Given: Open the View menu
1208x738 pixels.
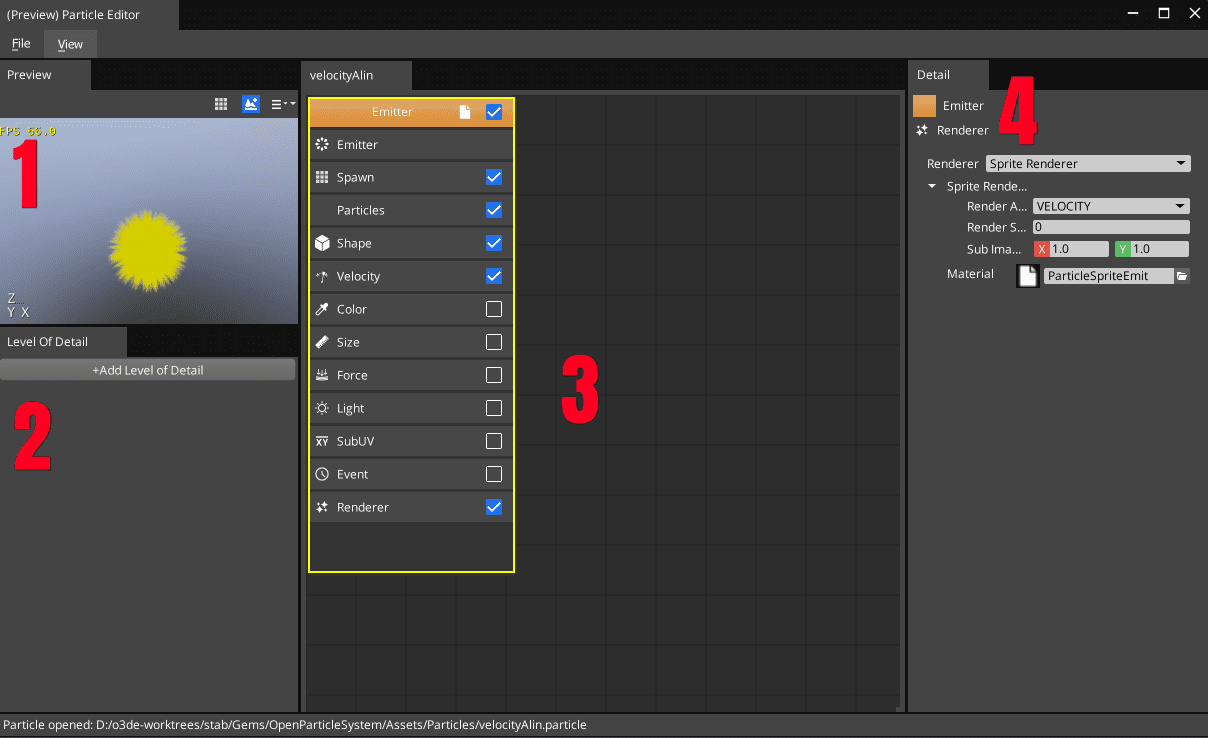Looking at the screenshot, I should (70, 44).
